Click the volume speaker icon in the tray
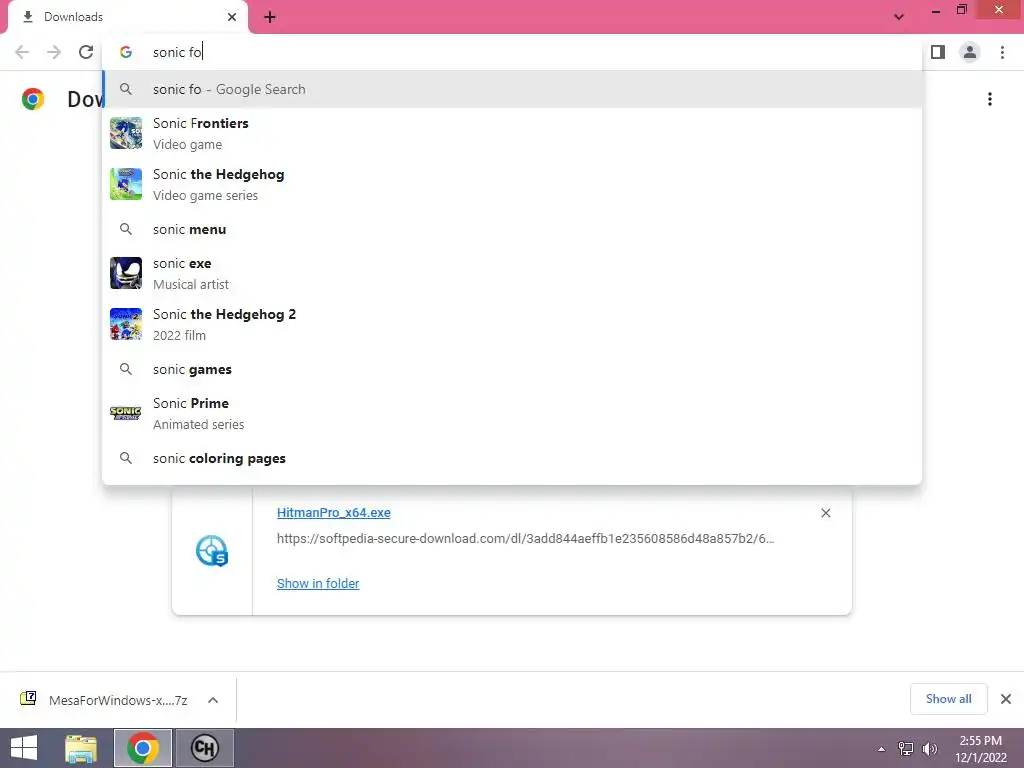The image size is (1024, 768). pyautogui.click(x=930, y=749)
